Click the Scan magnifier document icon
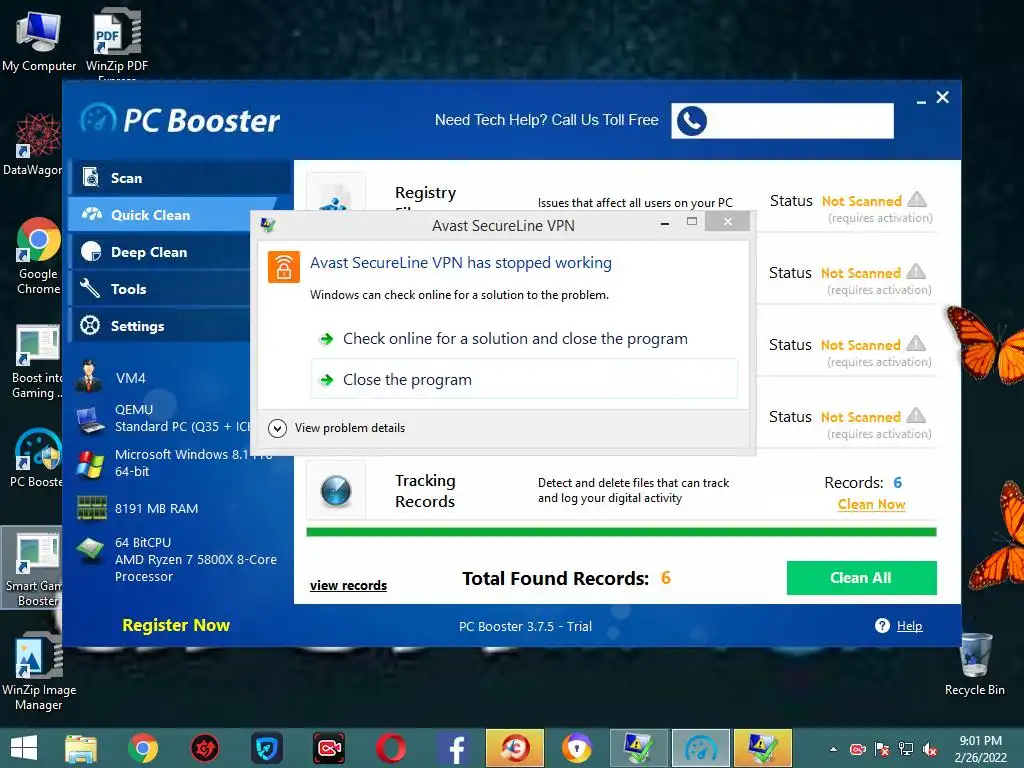 point(90,177)
